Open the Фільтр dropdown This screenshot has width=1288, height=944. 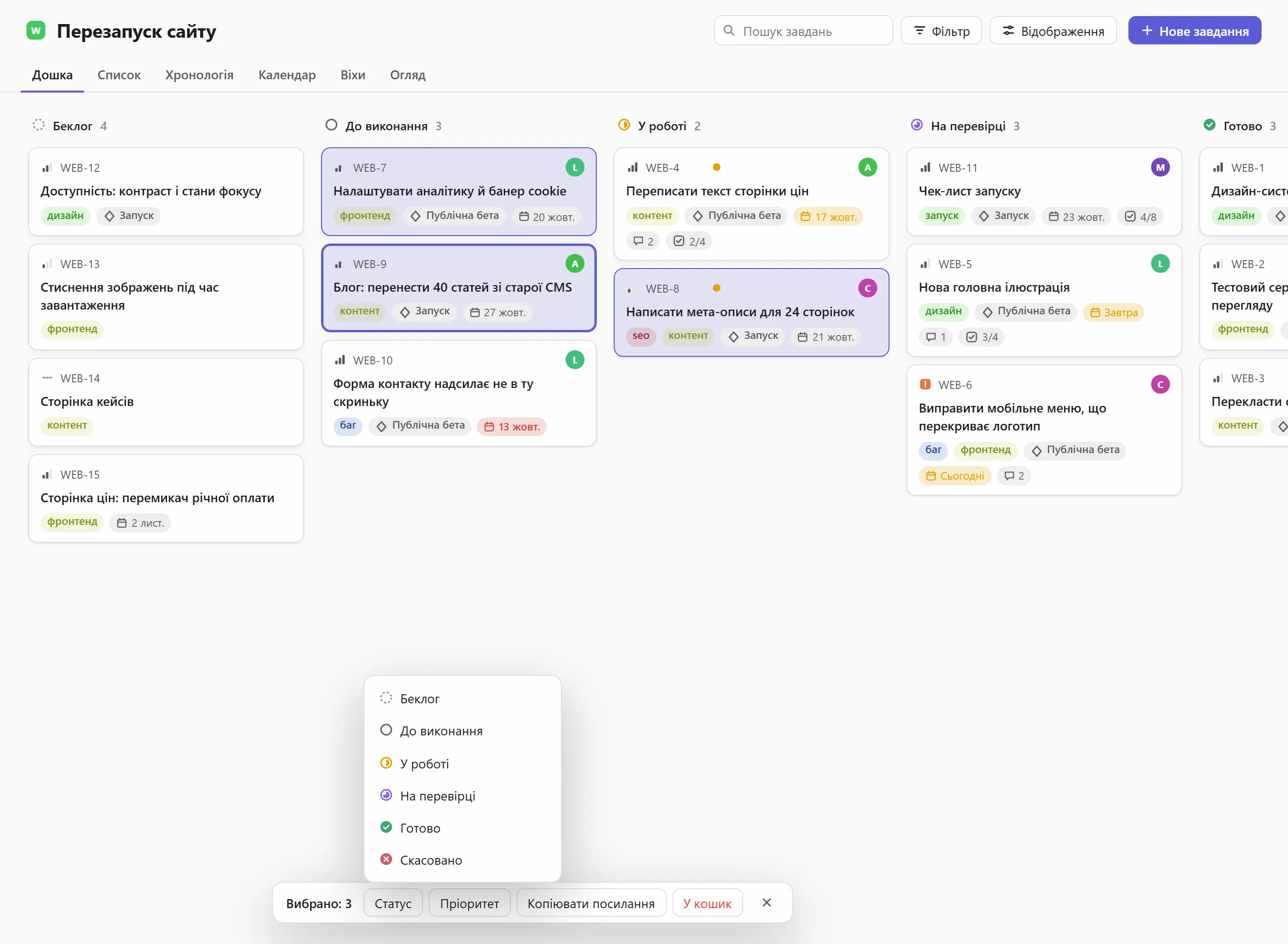click(941, 31)
